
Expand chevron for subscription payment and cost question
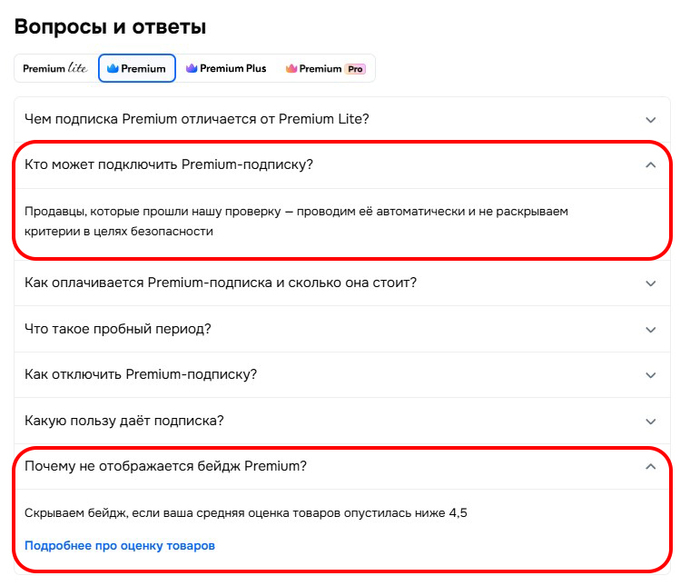[651, 283]
